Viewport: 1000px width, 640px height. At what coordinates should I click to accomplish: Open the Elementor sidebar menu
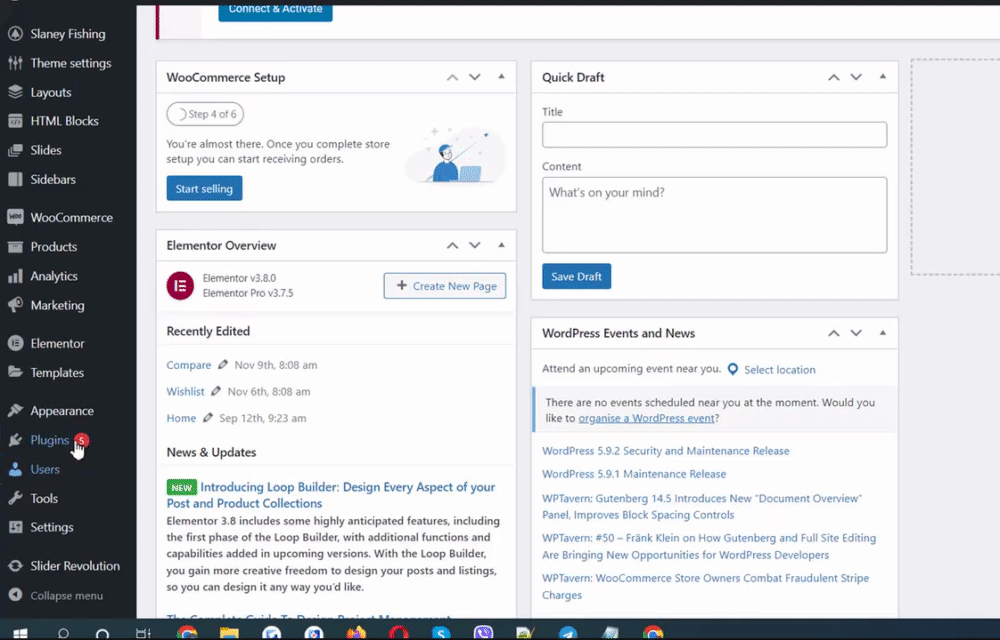[x=57, y=344]
